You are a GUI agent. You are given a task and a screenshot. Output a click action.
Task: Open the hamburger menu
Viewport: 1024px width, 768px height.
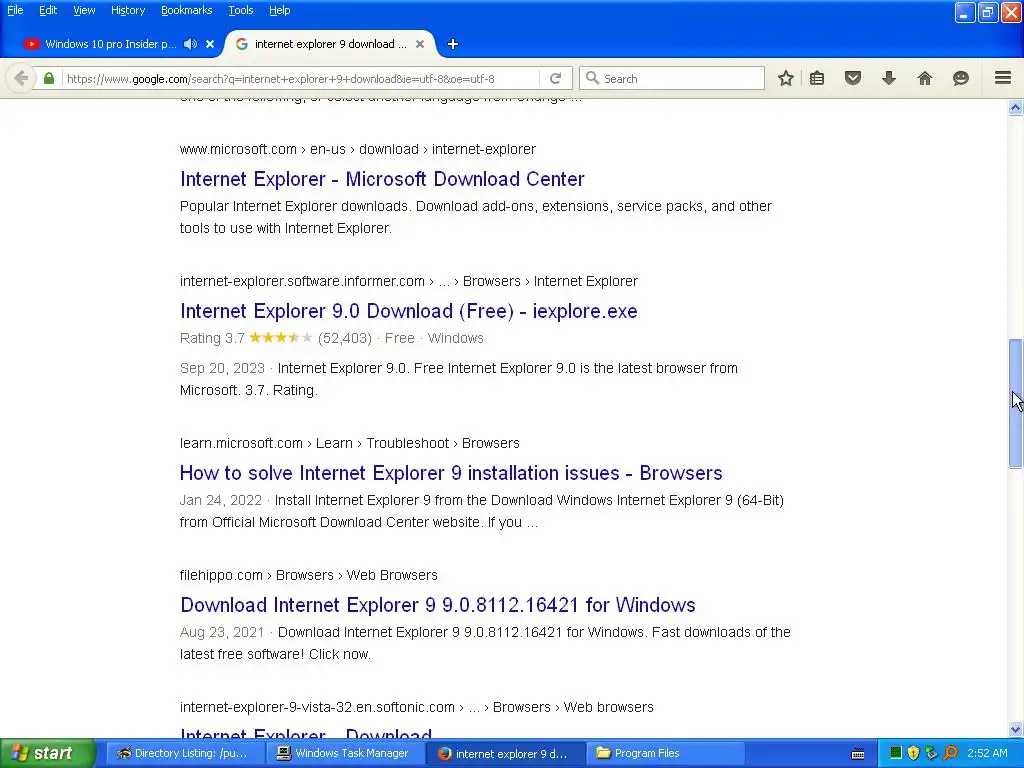pos(1003,78)
